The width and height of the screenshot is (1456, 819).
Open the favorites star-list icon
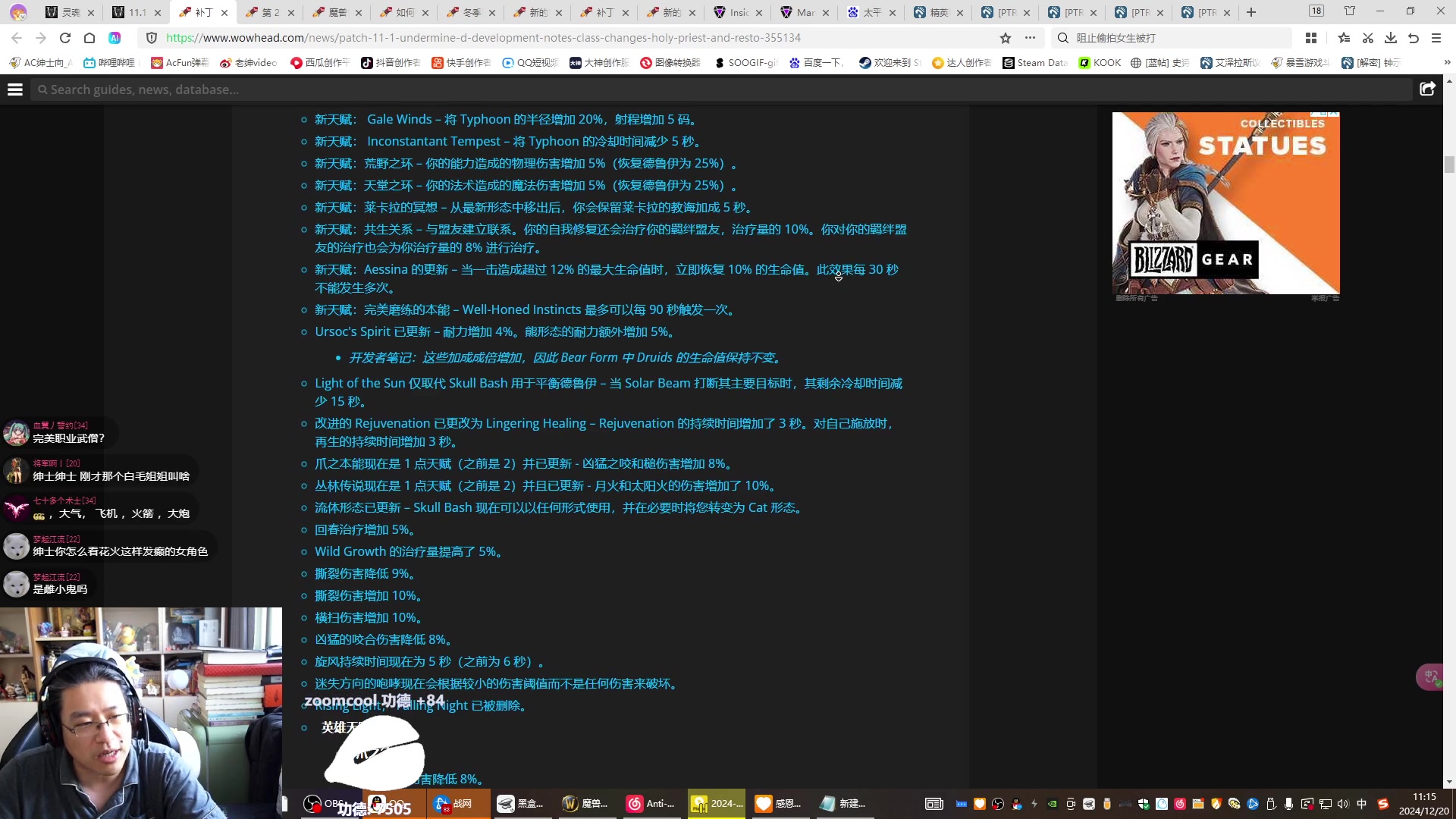point(1344,38)
